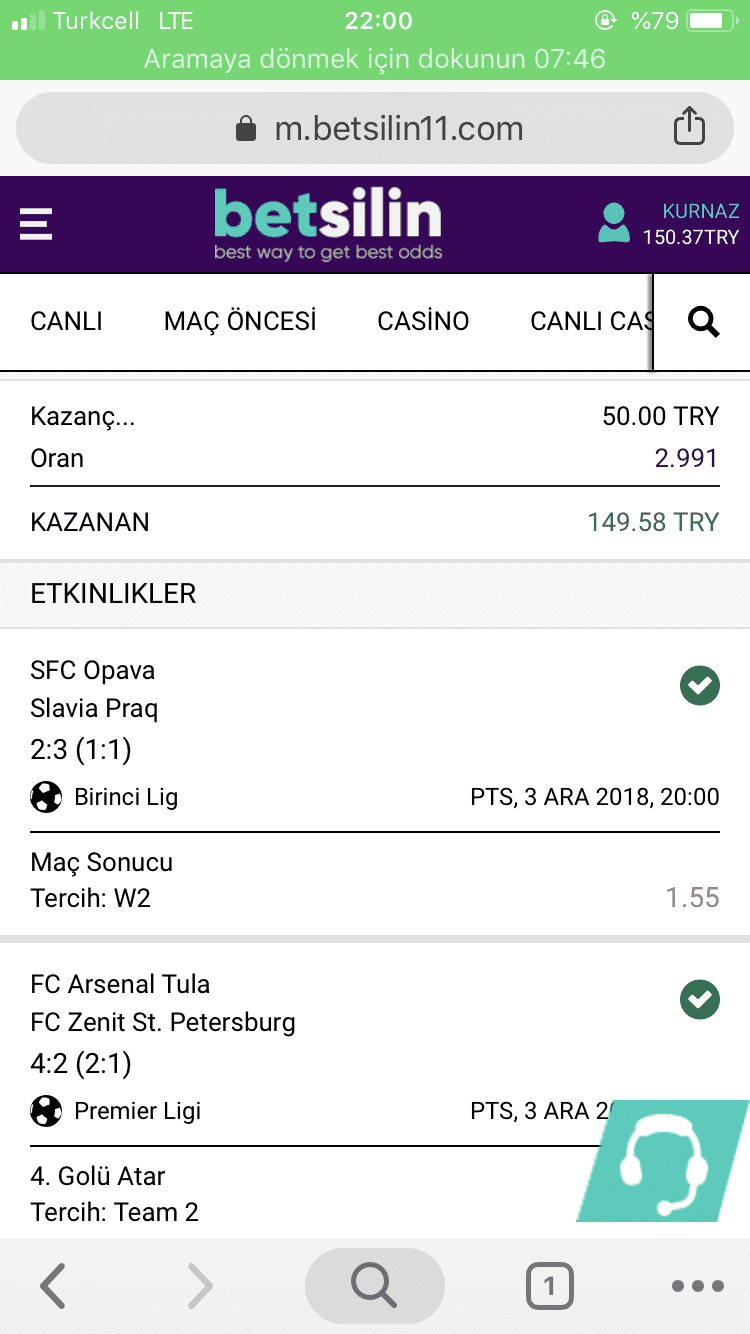This screenshot has height=1334, width=750.
Task: Tap the 150.37TRY account balance
Action: tap(691, 238)
